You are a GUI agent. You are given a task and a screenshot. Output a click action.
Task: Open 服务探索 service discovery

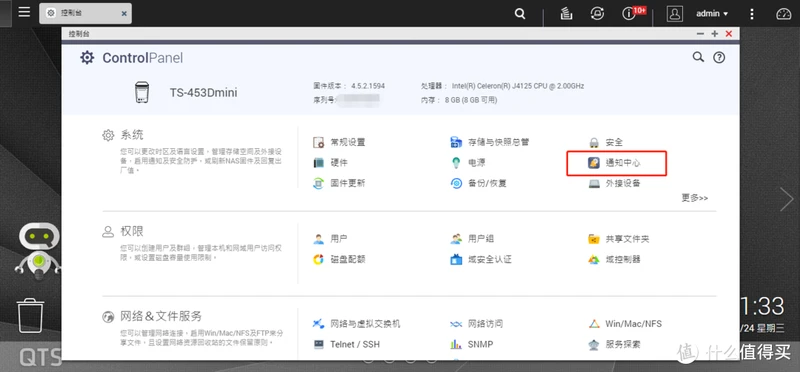(614, 344)
